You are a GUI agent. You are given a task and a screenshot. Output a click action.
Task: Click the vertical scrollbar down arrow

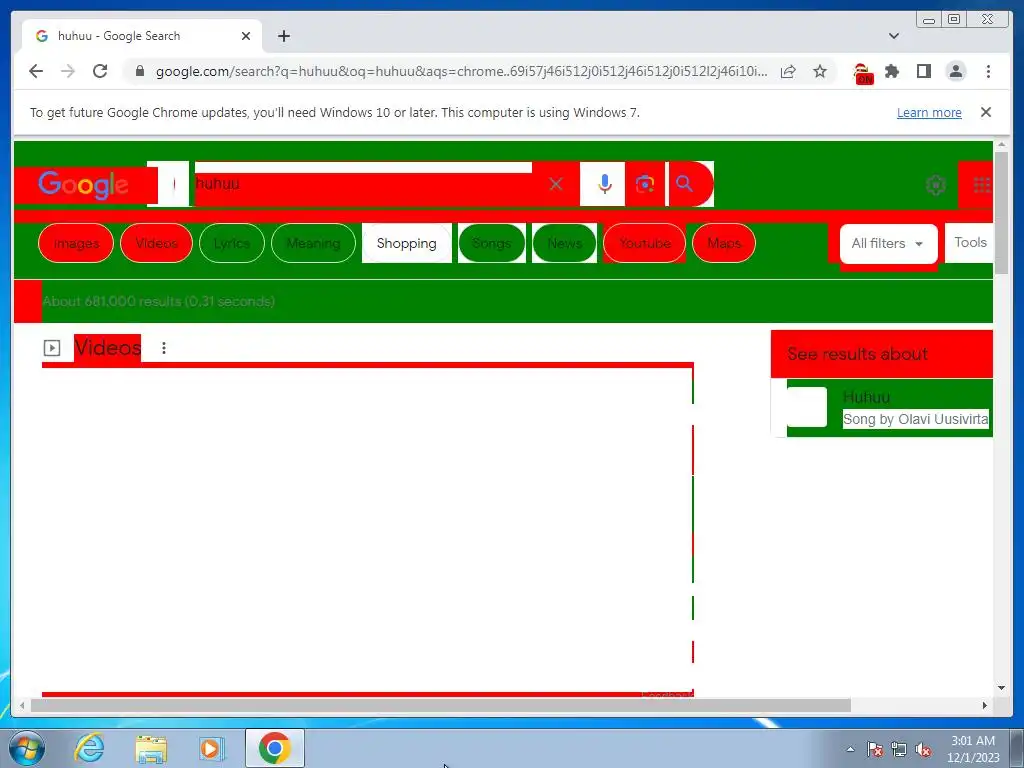coord(1001,688)
